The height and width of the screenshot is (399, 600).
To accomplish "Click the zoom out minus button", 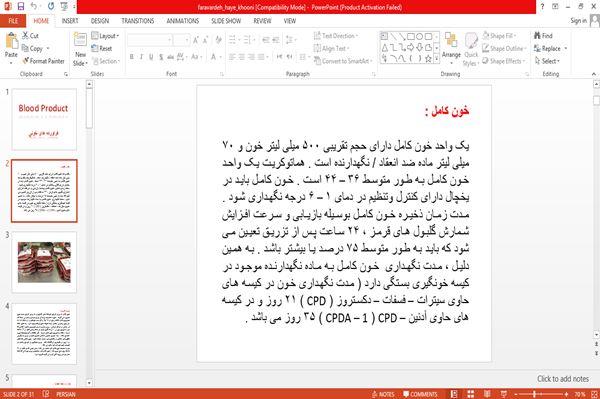I will click(515, 394).
